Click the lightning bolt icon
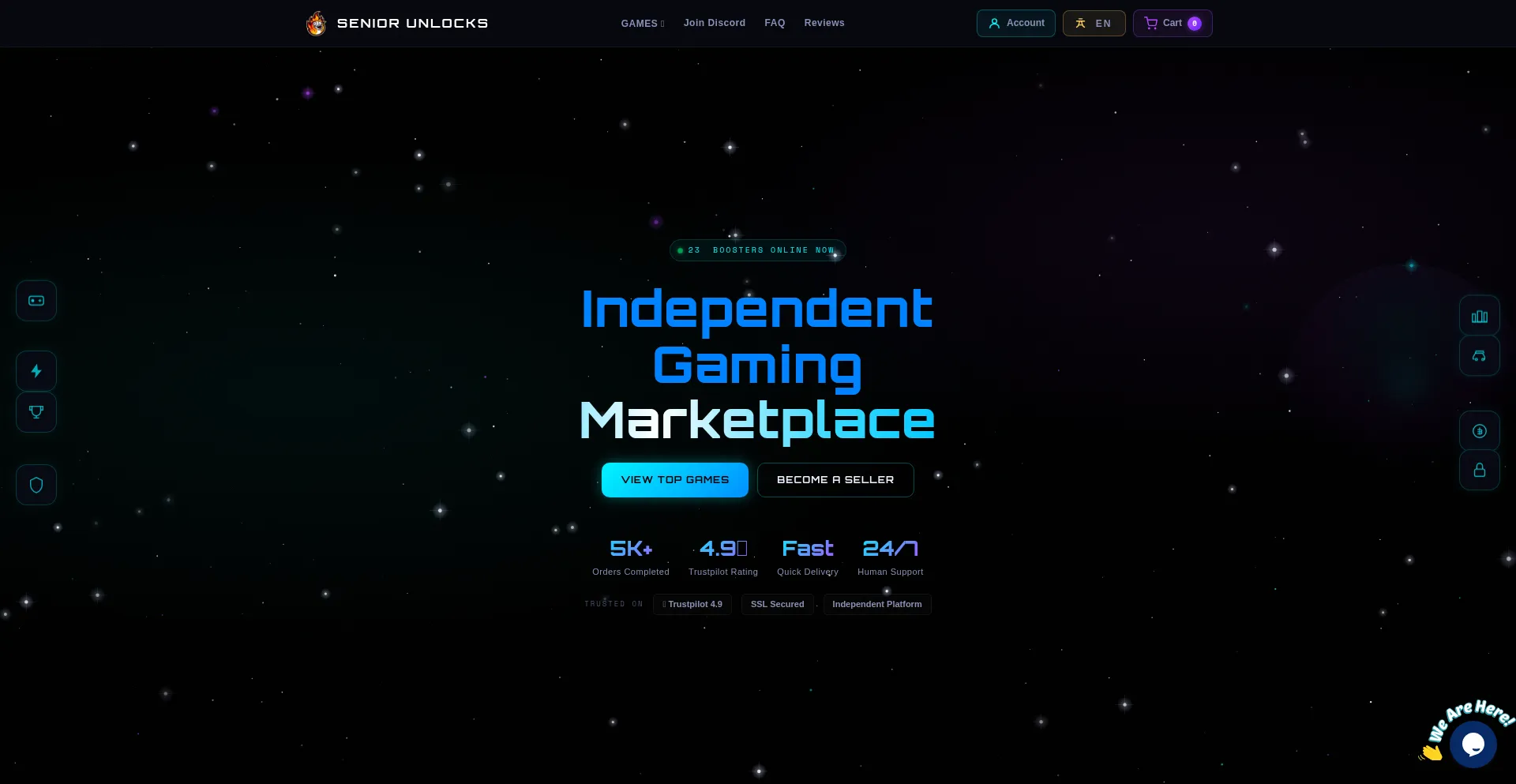The height and width of the screenshot is (784, 1516). point(36,371)
